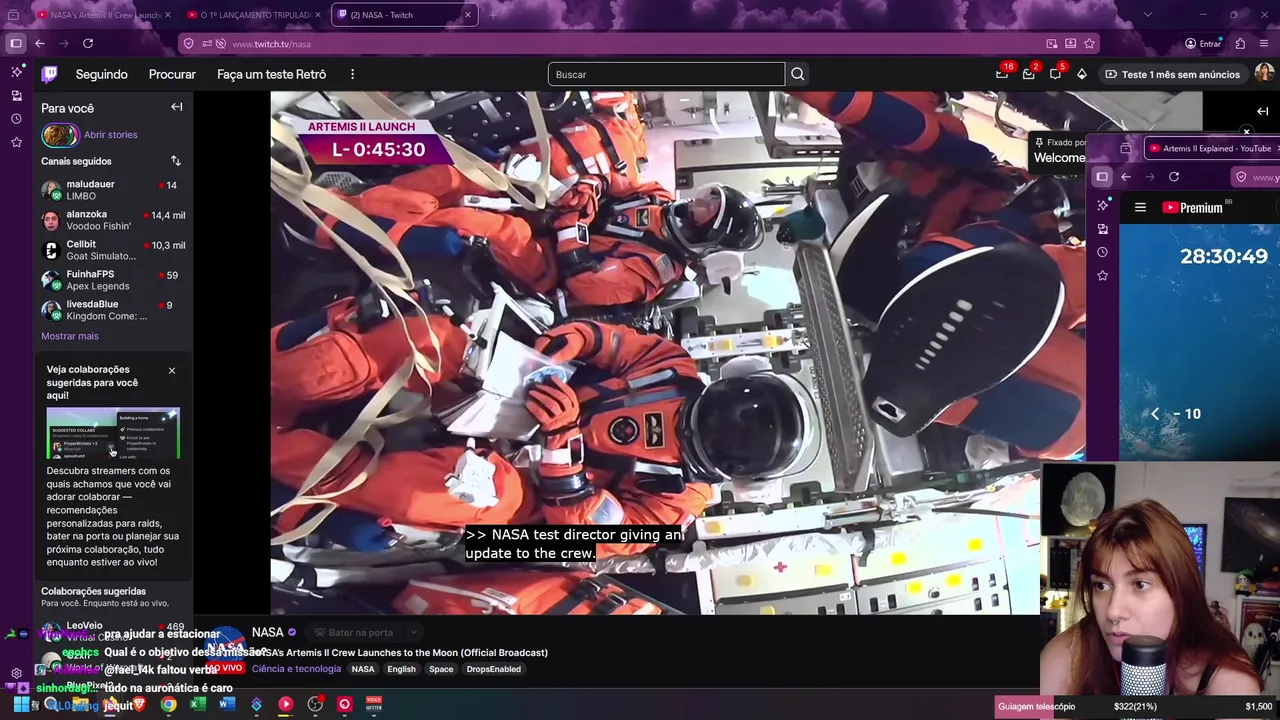Open Twitch inbox icon with badge 2
This screenshot has width=1280, height=720.
pyautogui.click(x=1028, y=74)
